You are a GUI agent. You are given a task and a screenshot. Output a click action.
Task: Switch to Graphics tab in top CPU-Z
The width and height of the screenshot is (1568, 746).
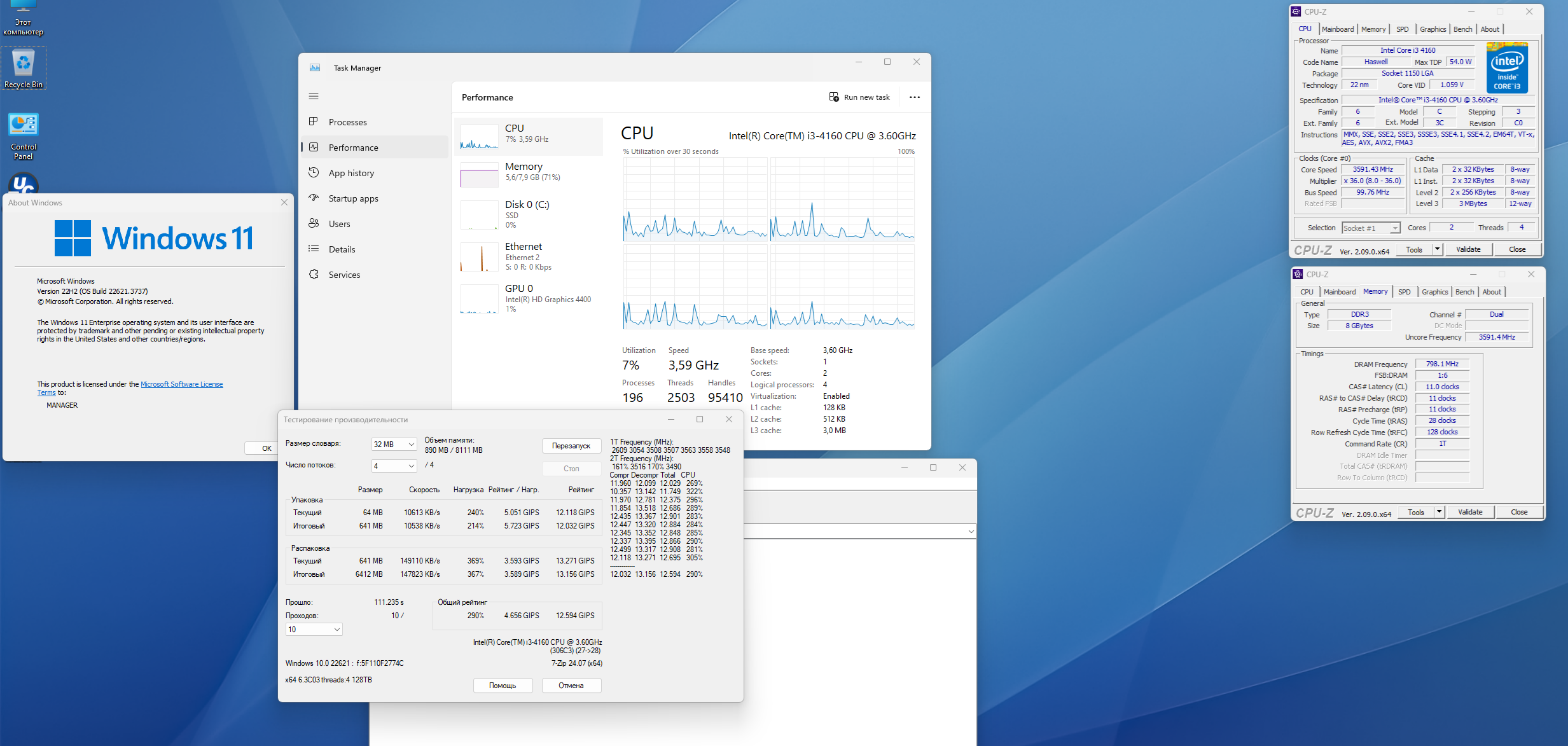coord(1433,29)
